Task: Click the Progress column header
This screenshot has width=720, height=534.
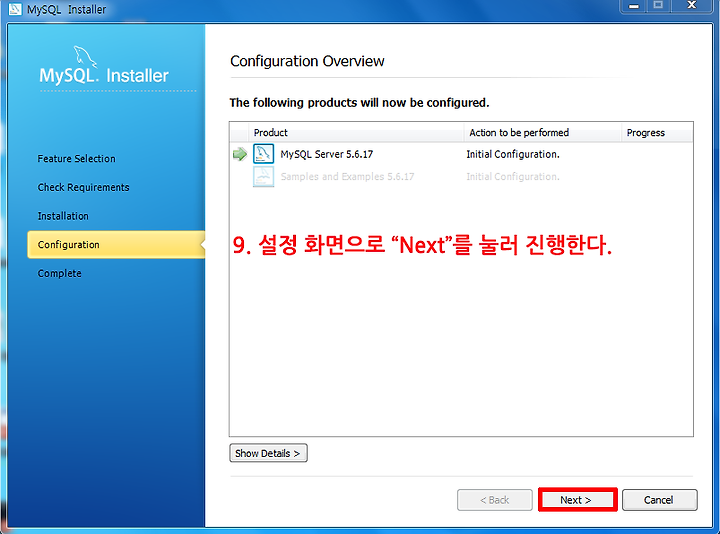Action: pos(657,133)
